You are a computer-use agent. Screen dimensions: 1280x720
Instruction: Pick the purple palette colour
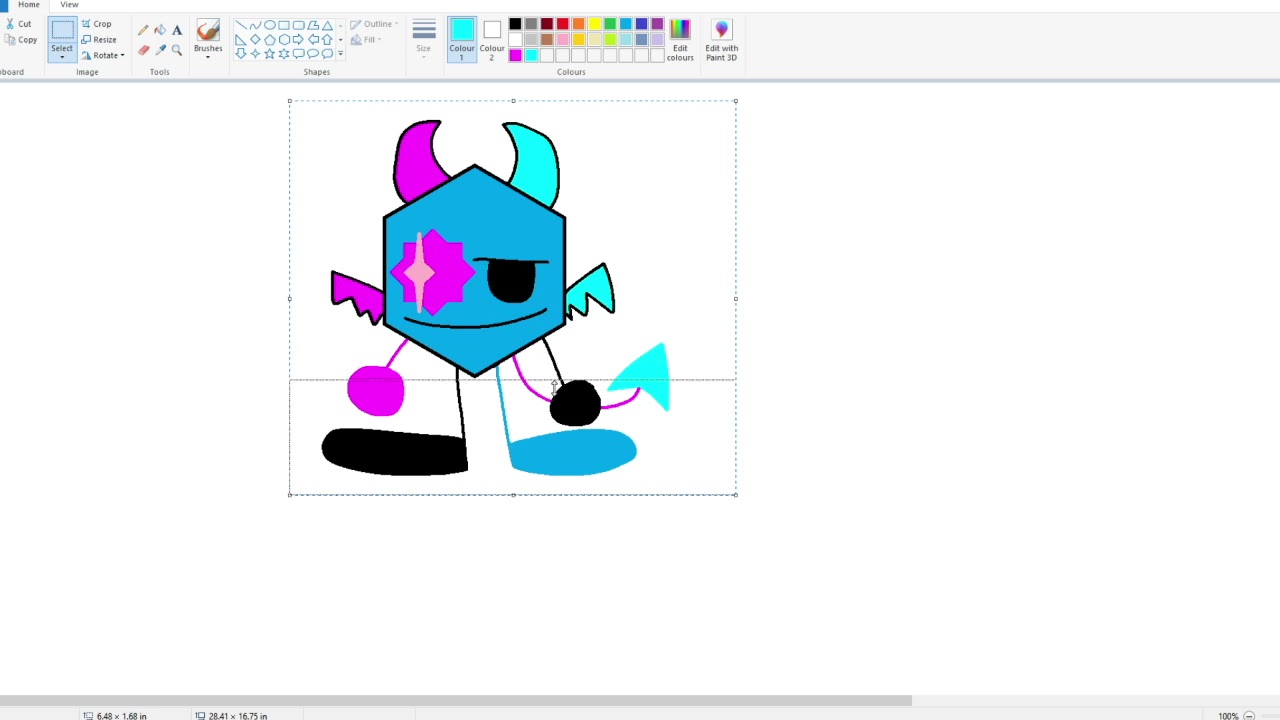pos(657,24)
